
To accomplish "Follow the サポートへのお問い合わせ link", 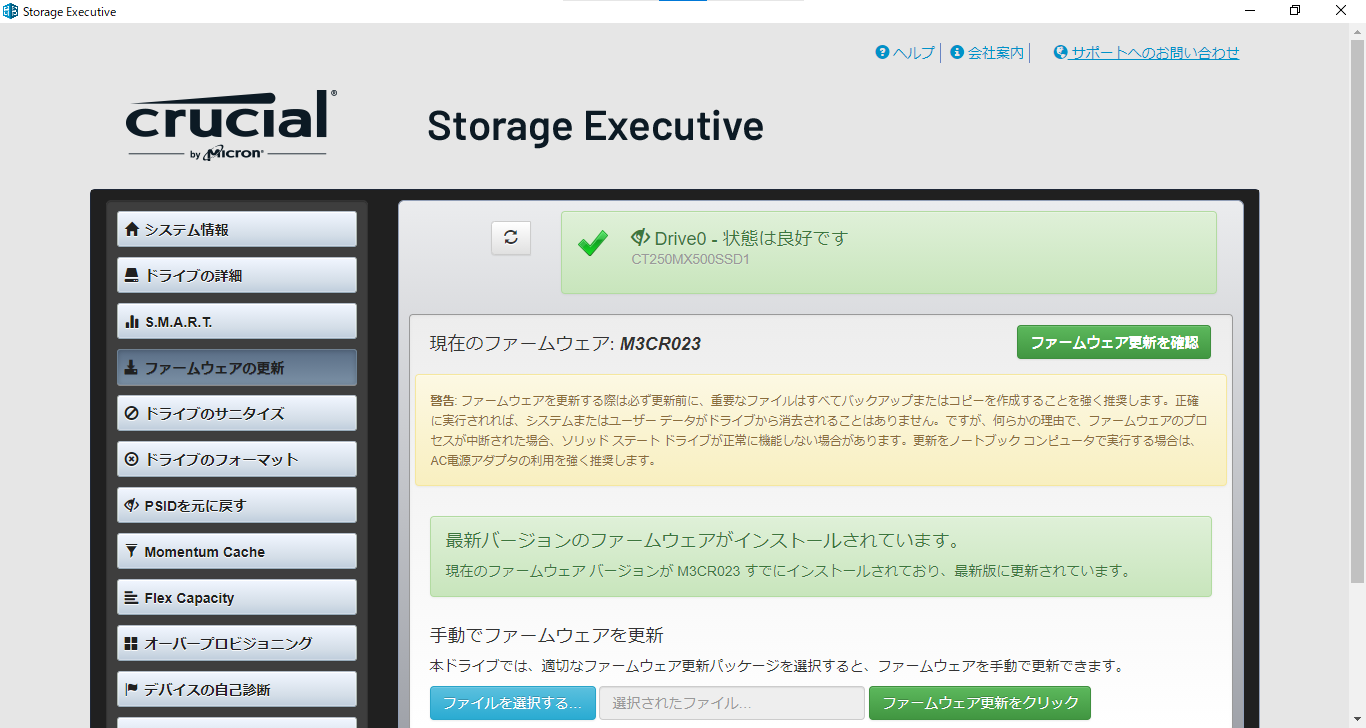I will click(1146, 53).
